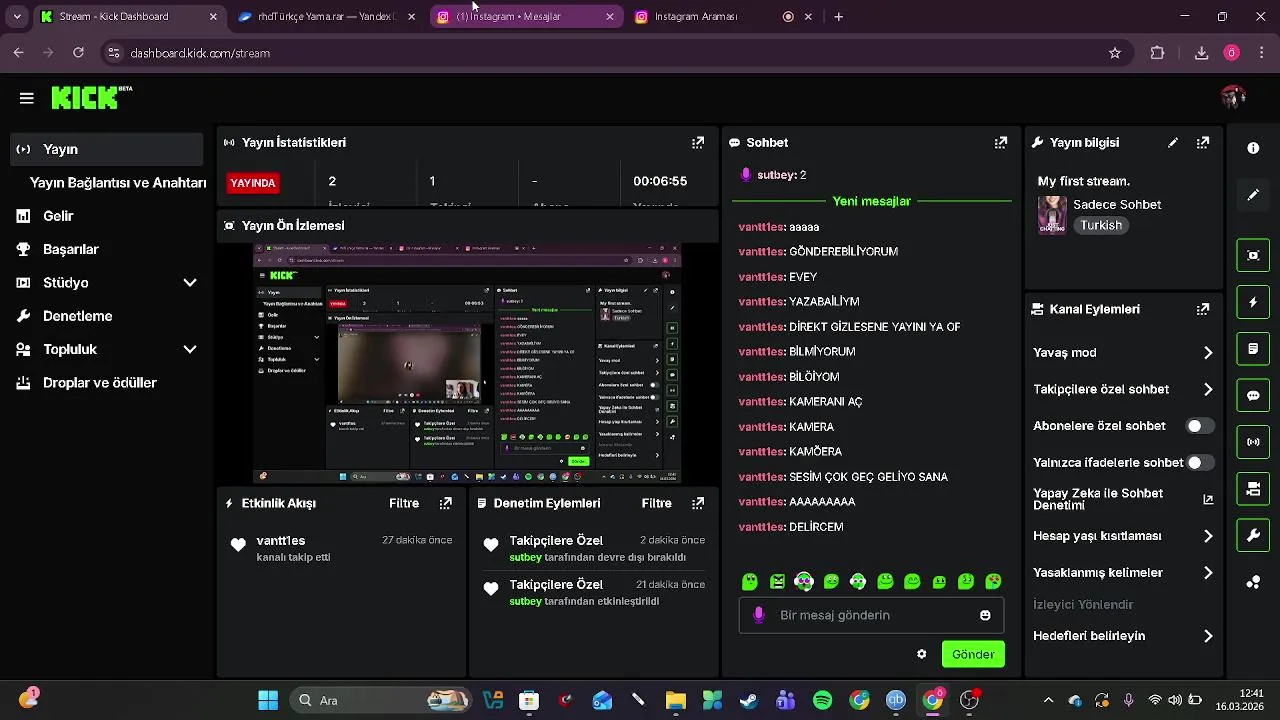Screen dimensions: 1280x720
Task: Insert the first green Kick emote in the row
Action: (x=750, y=582)
